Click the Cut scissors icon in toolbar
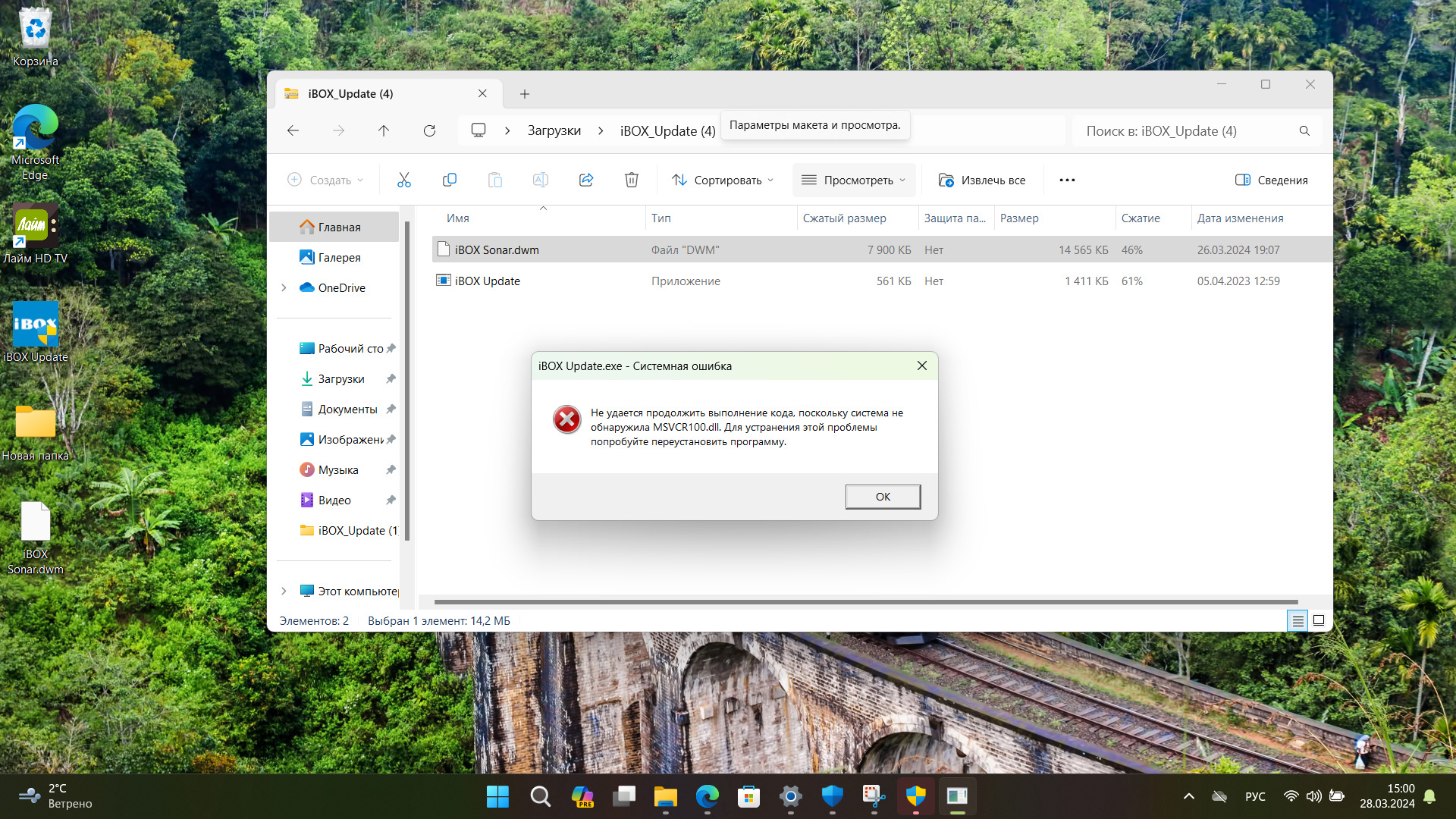 coord(403,180)
